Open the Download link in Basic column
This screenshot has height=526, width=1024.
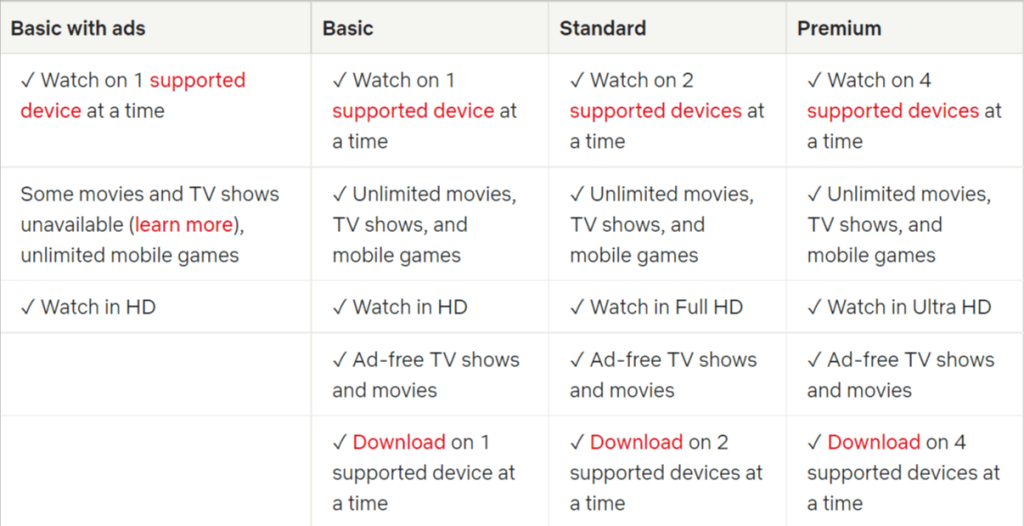pos(399,442)
